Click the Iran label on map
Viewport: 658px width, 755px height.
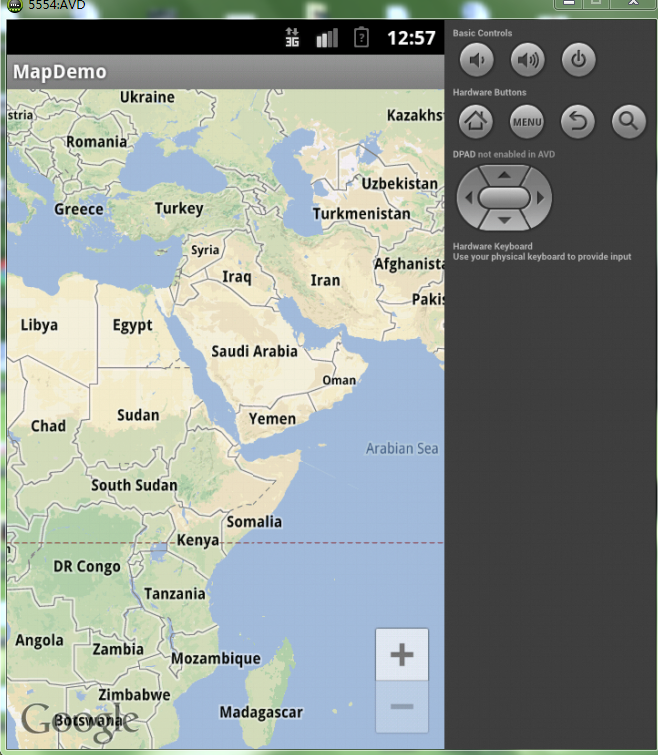(325, 280)
